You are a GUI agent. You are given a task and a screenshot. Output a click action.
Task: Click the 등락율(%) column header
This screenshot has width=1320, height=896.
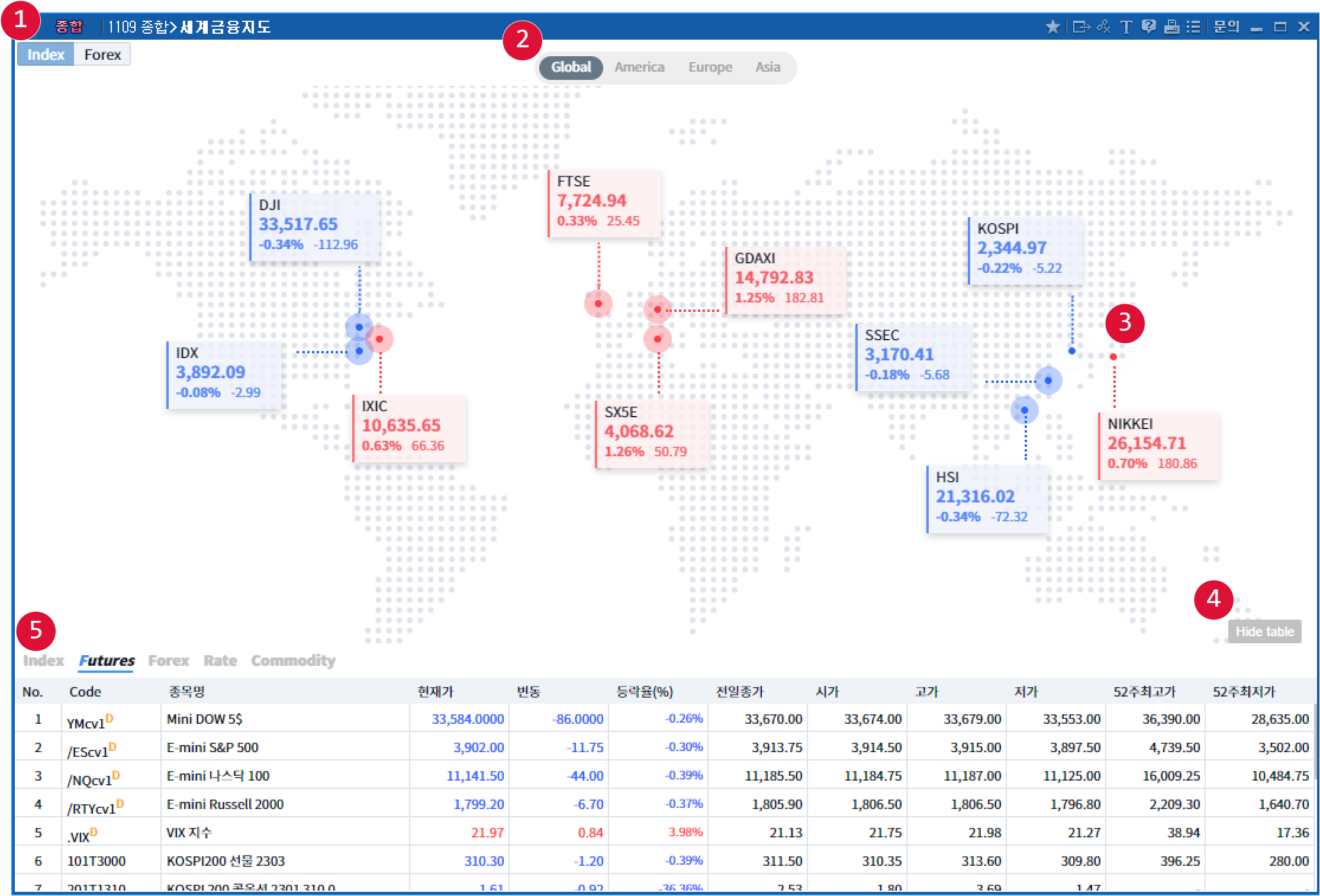tap(645, 692)
